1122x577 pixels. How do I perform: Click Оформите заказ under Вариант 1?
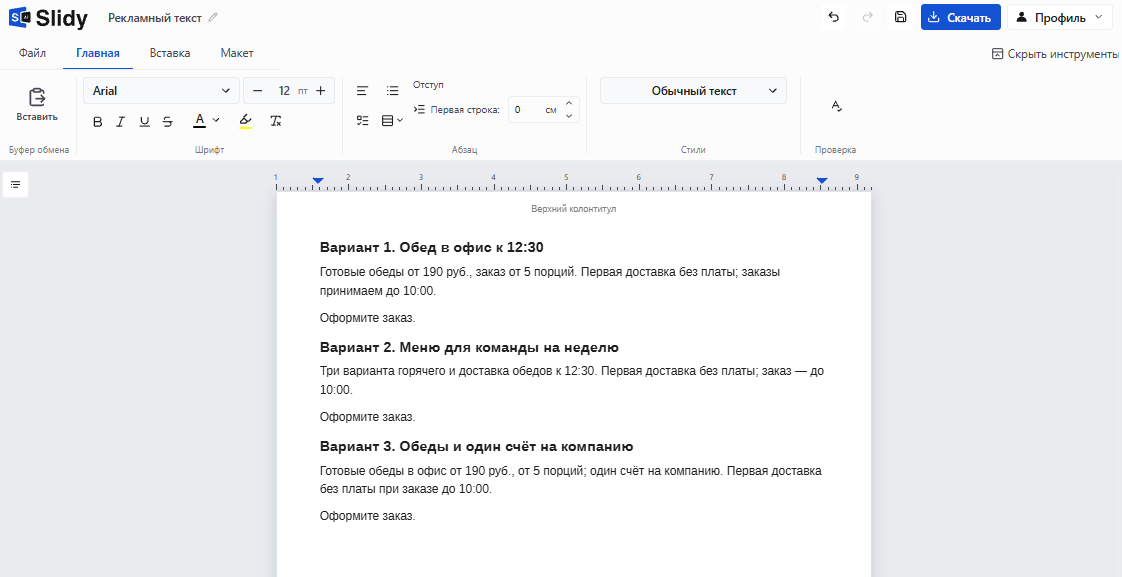click(x=367, y=317)
